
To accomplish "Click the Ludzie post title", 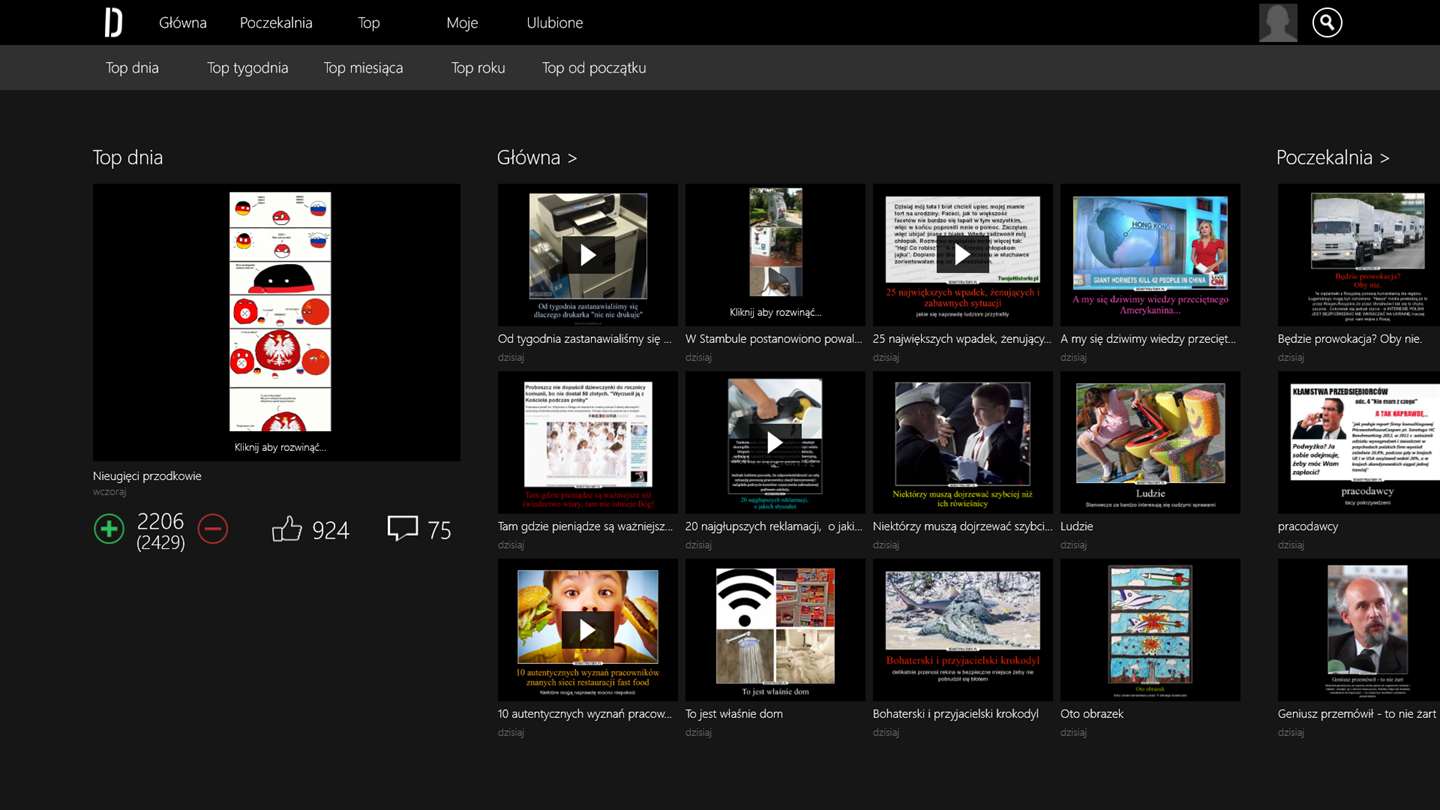I will (1077, 526).
